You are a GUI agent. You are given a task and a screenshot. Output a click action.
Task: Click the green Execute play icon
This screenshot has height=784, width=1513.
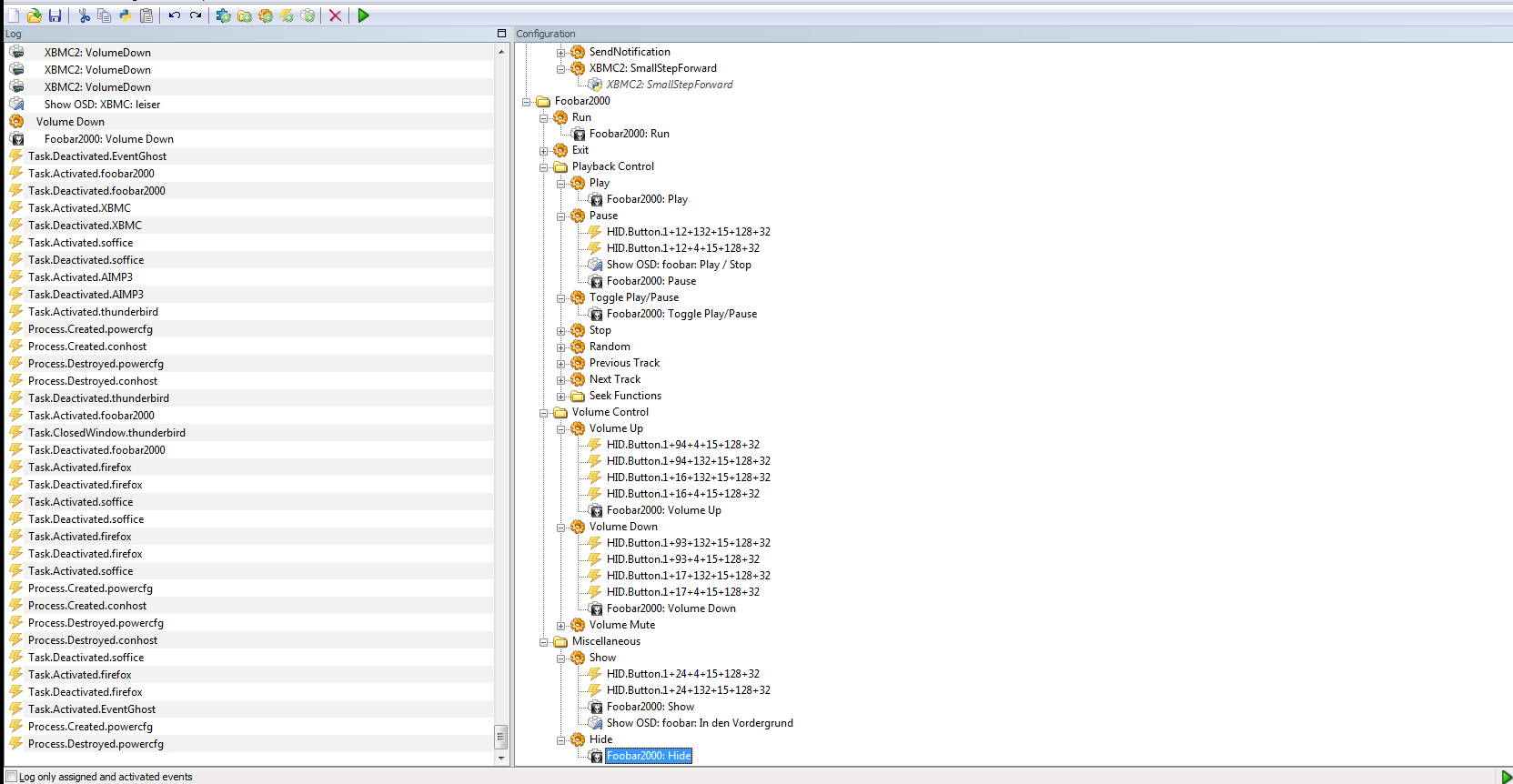click(x=363, y=15)
